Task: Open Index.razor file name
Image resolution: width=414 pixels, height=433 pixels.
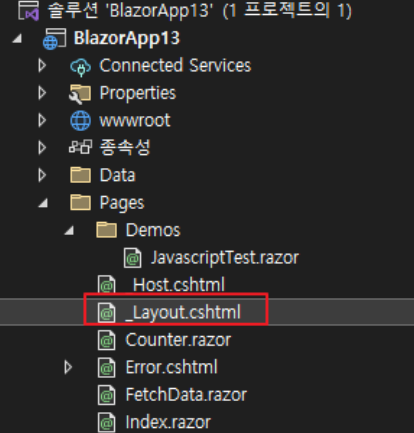Action: tap(168, 422)
